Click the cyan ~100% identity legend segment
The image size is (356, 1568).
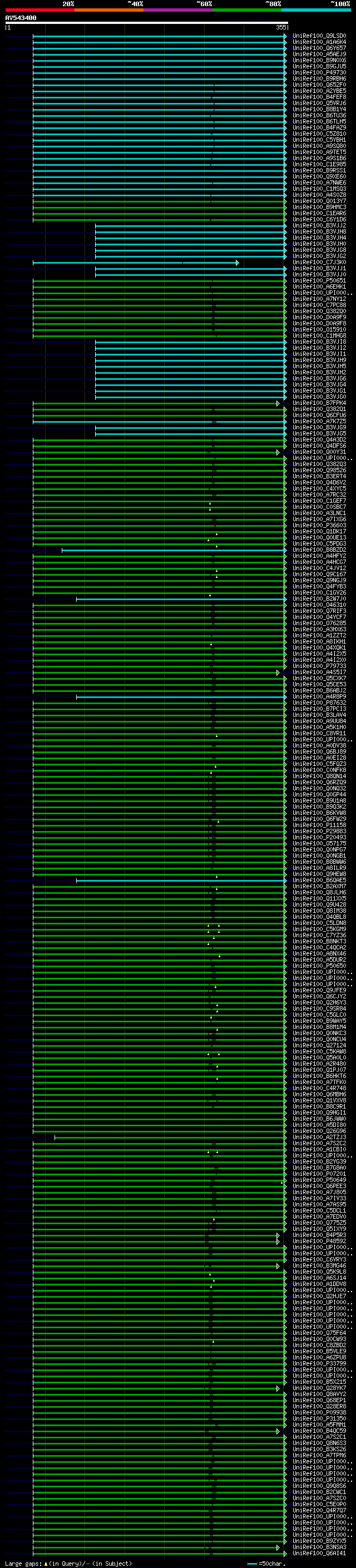317,10
